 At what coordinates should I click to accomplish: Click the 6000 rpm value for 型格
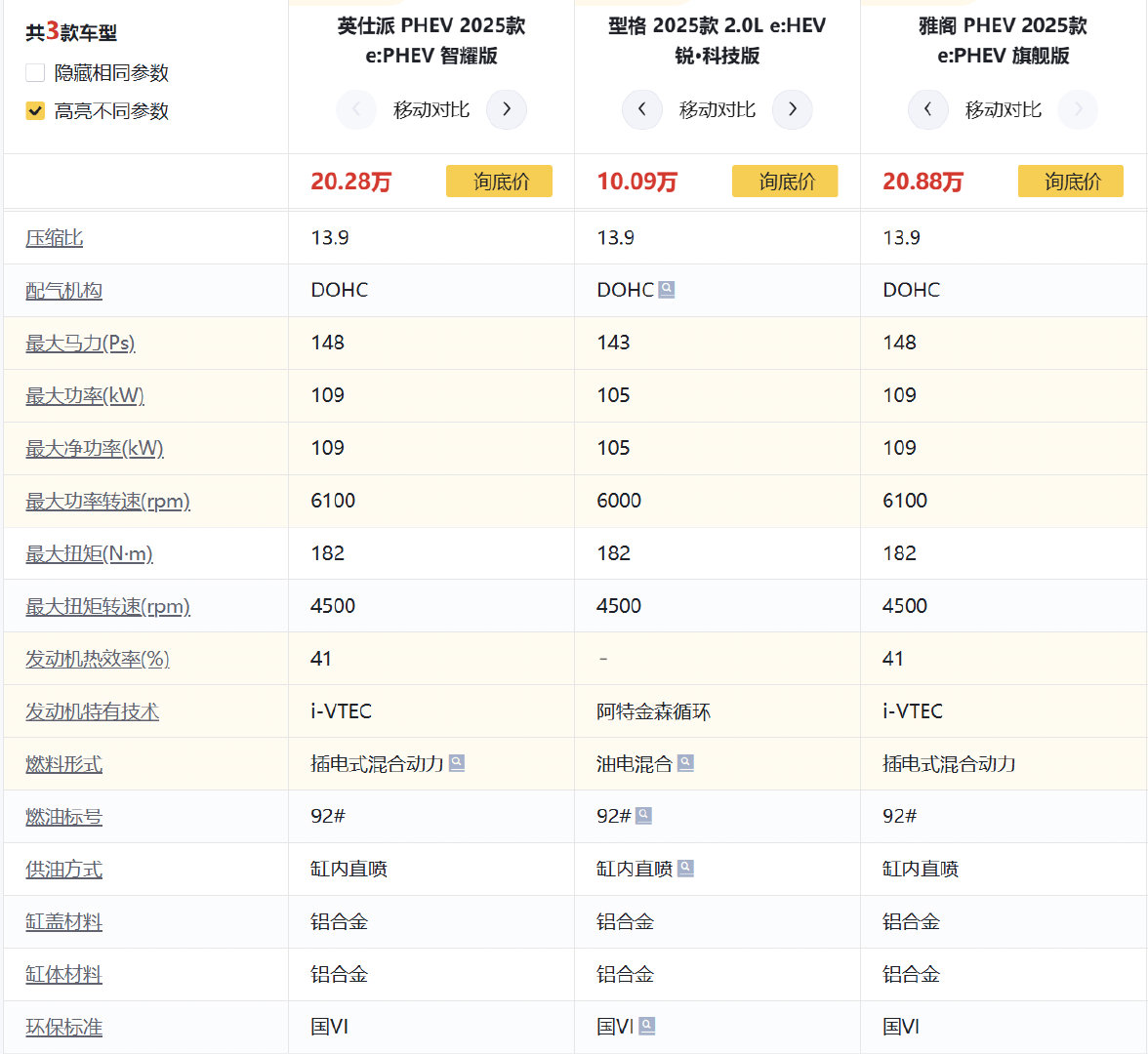pyautogui.click(x=619, y=501)
